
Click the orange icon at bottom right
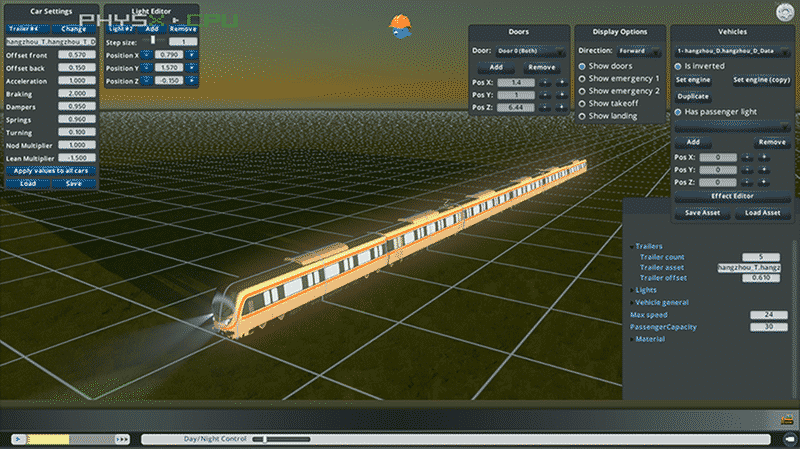click(x=787, y=419)
